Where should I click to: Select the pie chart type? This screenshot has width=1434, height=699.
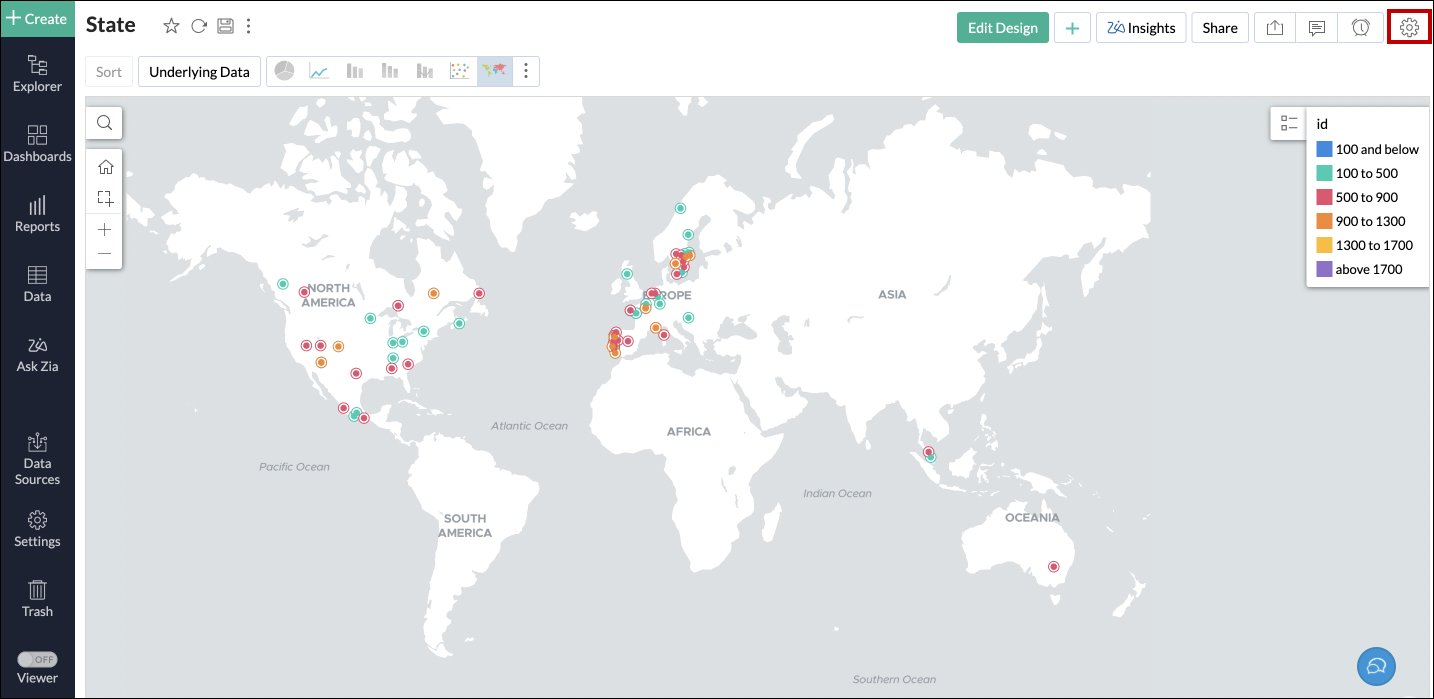(285, 71)
